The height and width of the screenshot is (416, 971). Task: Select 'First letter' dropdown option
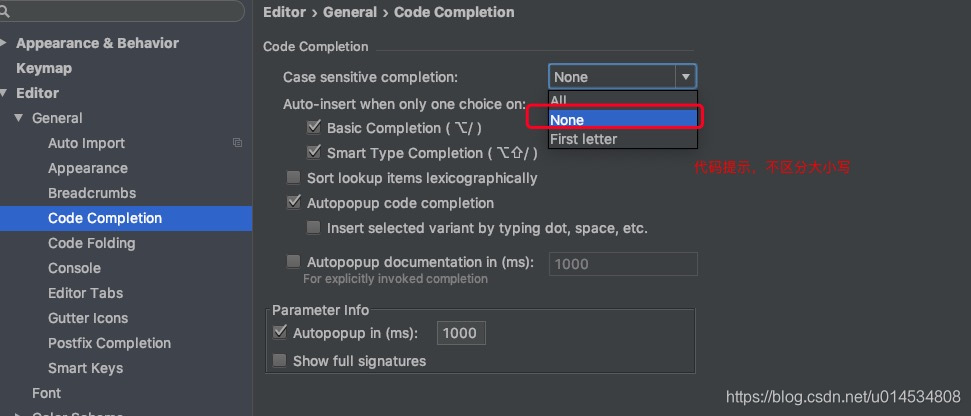pos(583,139)
